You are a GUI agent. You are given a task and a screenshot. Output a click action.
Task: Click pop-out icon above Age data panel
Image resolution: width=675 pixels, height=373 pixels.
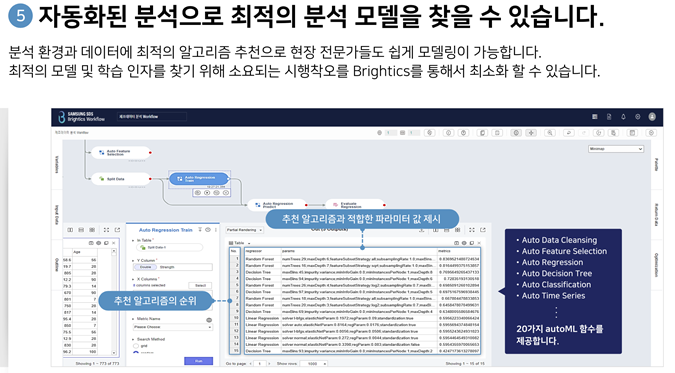[x=117, y=230]
